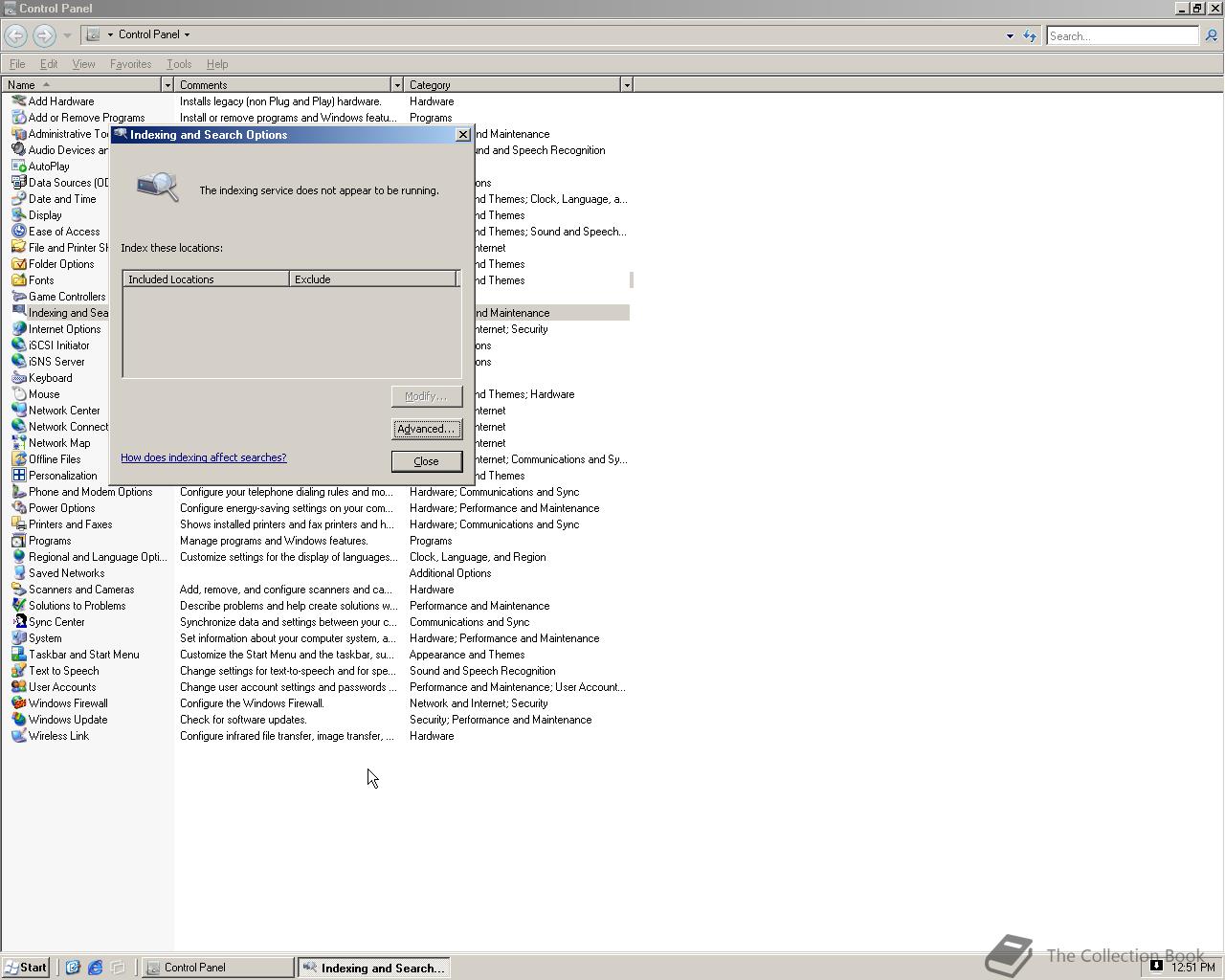Select 'Taskbar and Start Menu' entry
1225x980 pixels.
coord(83,655)
